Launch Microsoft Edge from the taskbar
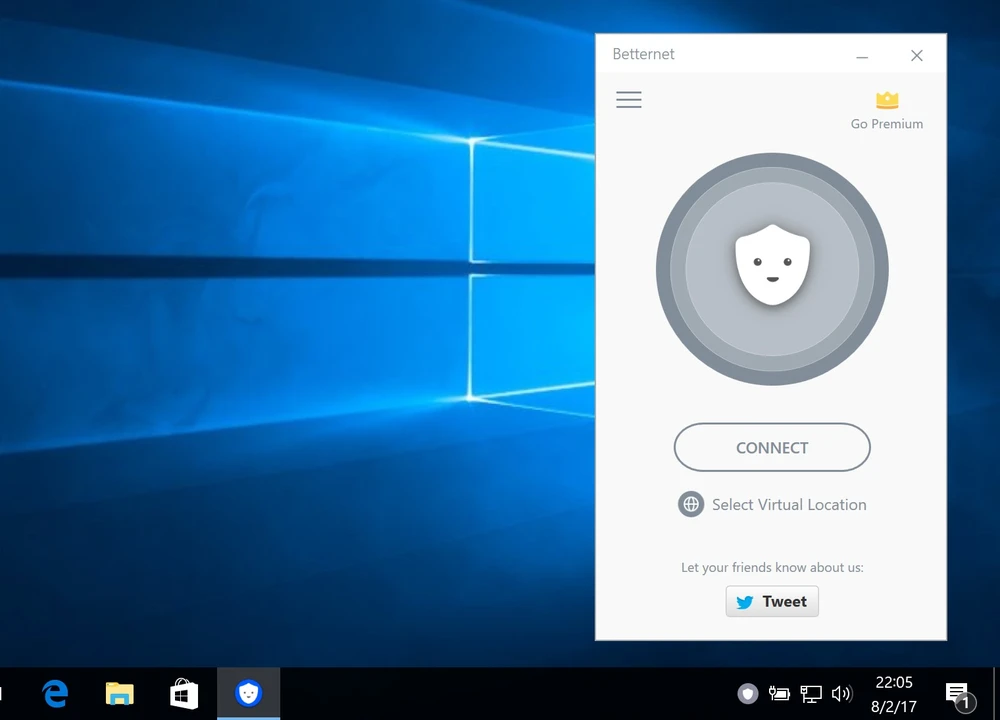The height and width of the screenshot is (720, 1000). [55, 694]
